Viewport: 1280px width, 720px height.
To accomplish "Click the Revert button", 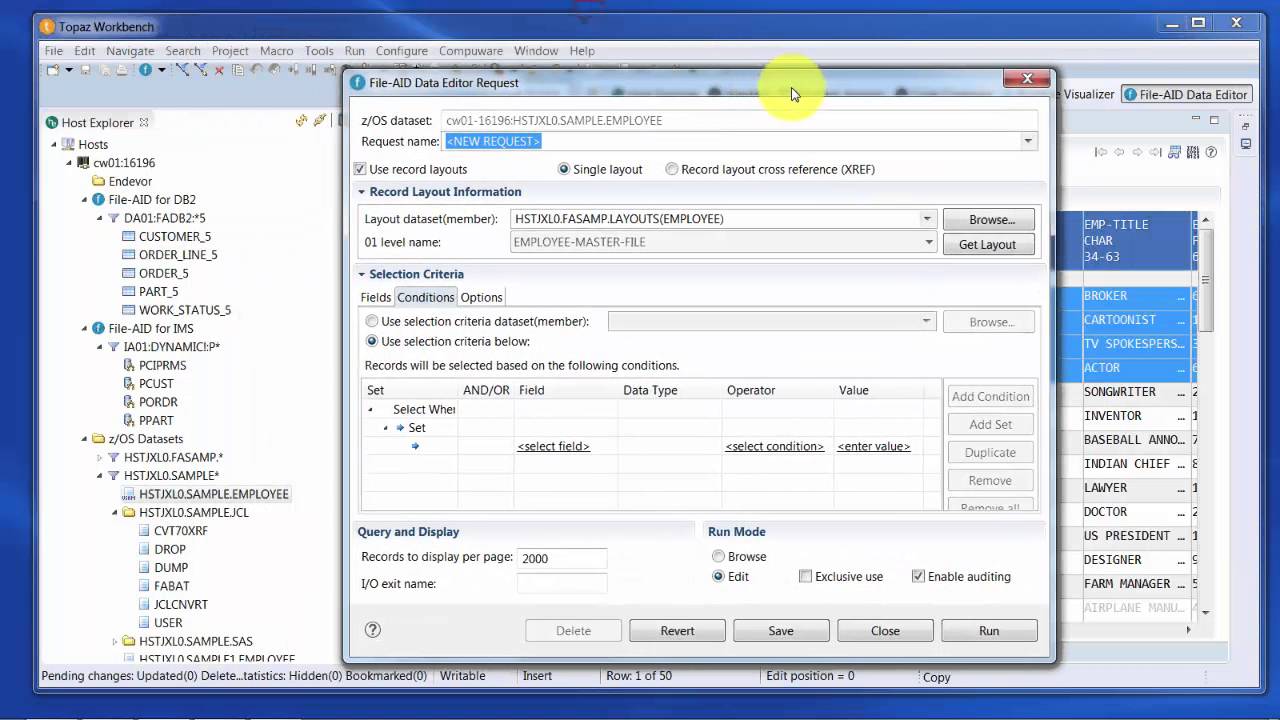I will [677, 631].
